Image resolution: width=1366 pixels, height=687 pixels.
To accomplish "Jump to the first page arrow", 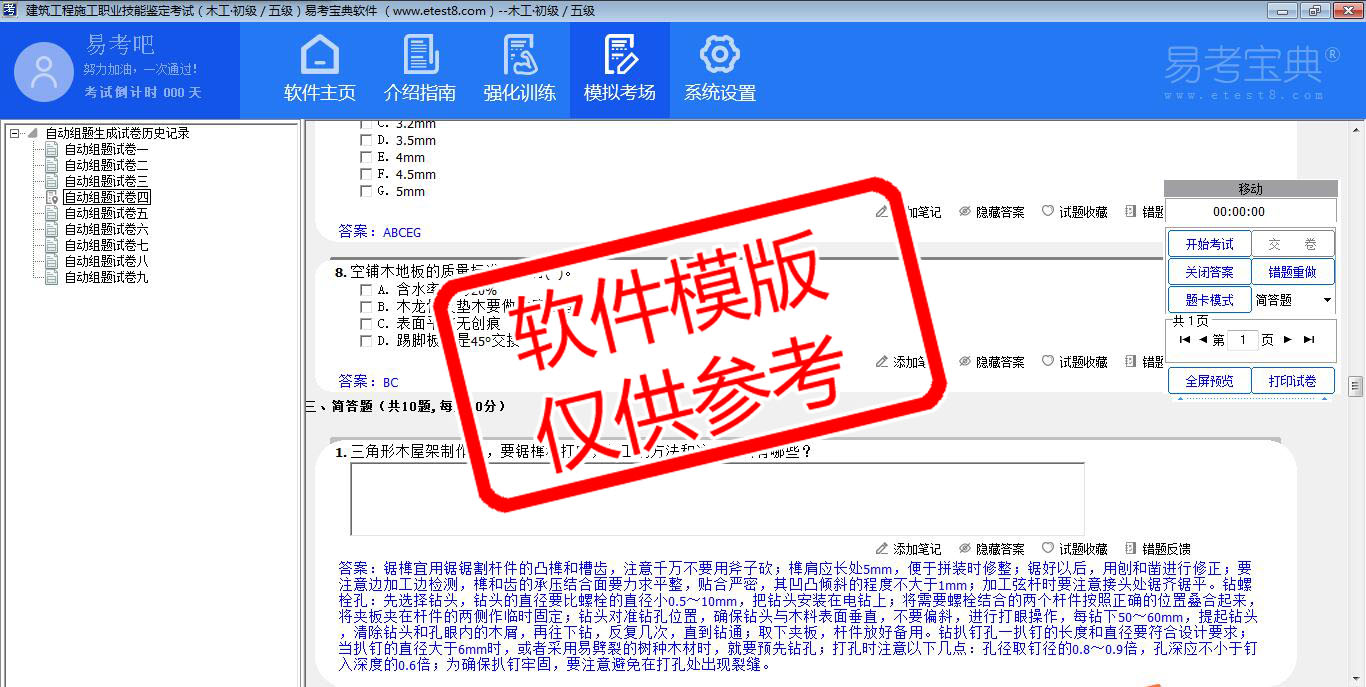I will pos(1185,340).
